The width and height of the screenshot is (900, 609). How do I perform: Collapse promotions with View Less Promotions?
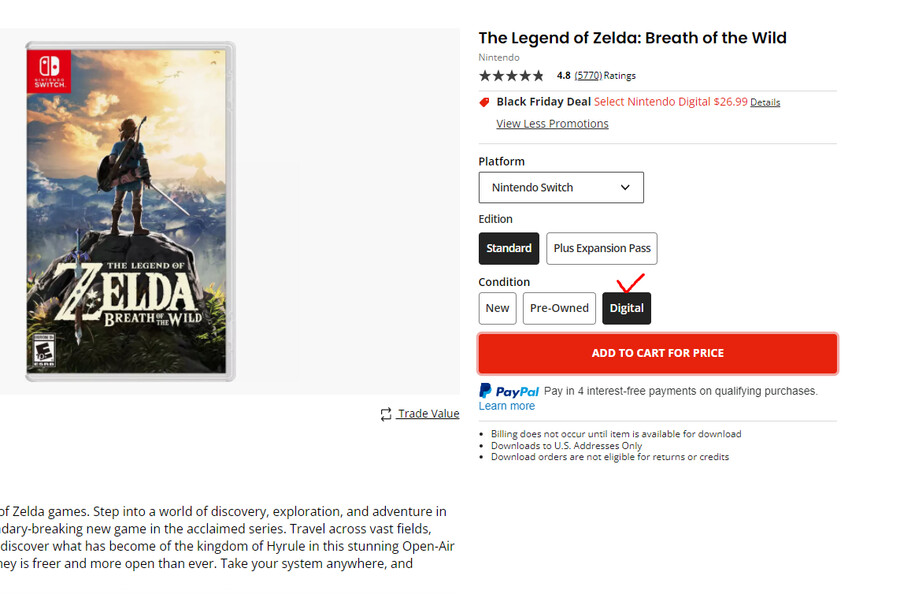[552, 124]
